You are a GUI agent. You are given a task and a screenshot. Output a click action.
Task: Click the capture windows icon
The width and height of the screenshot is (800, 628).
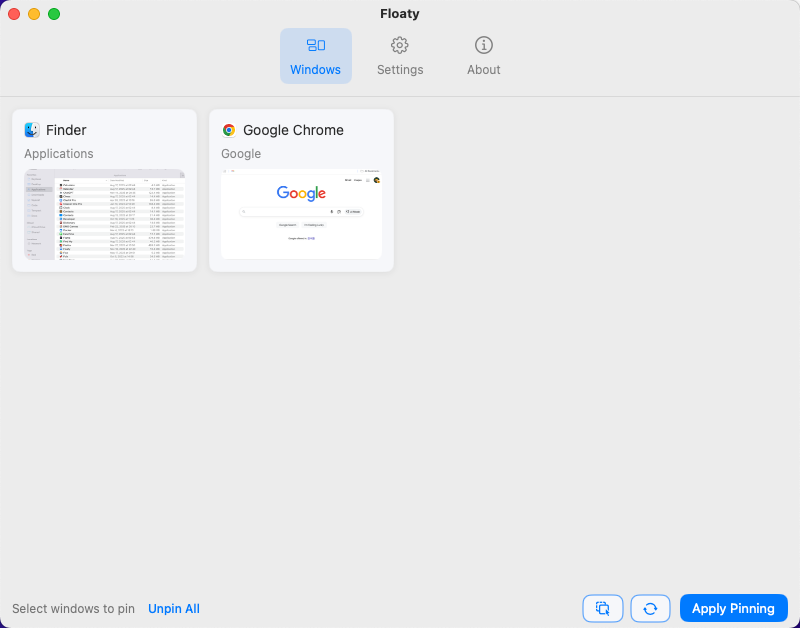tap(602, 608)
